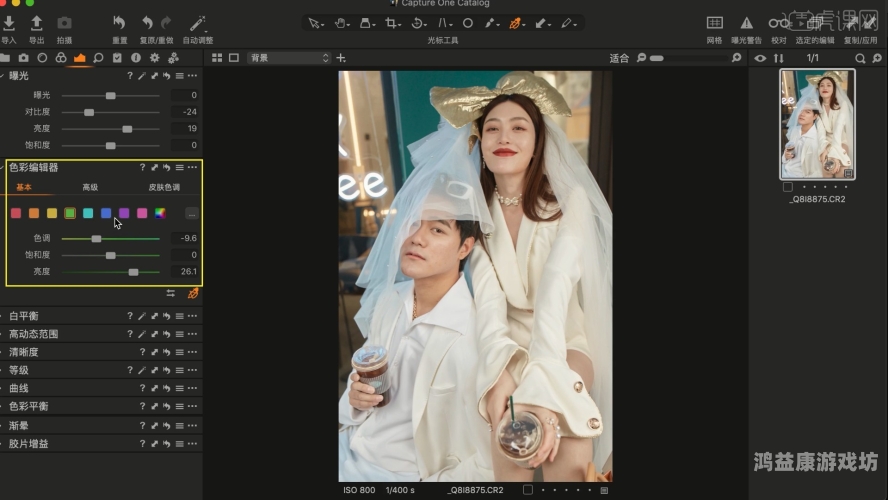Open the 背景 layer dropdown
This screenshot has width=888, height=500.
point(289,58)
